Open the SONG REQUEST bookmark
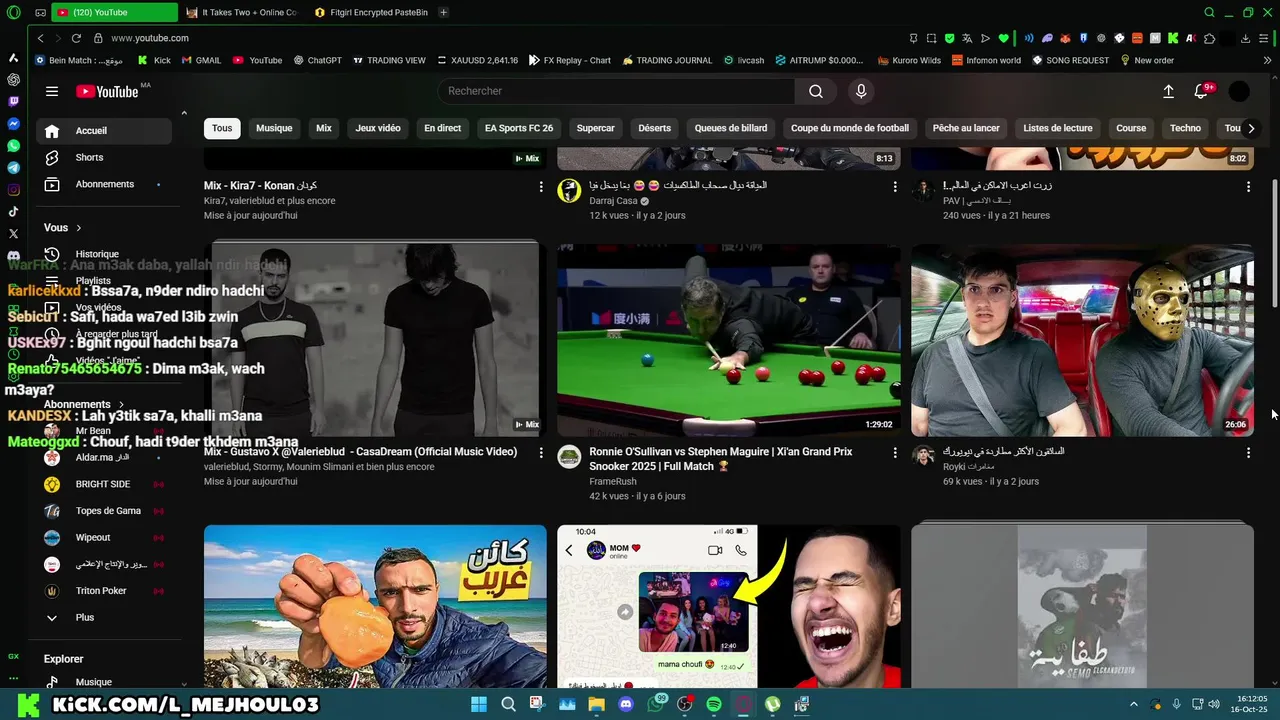 1071,60
